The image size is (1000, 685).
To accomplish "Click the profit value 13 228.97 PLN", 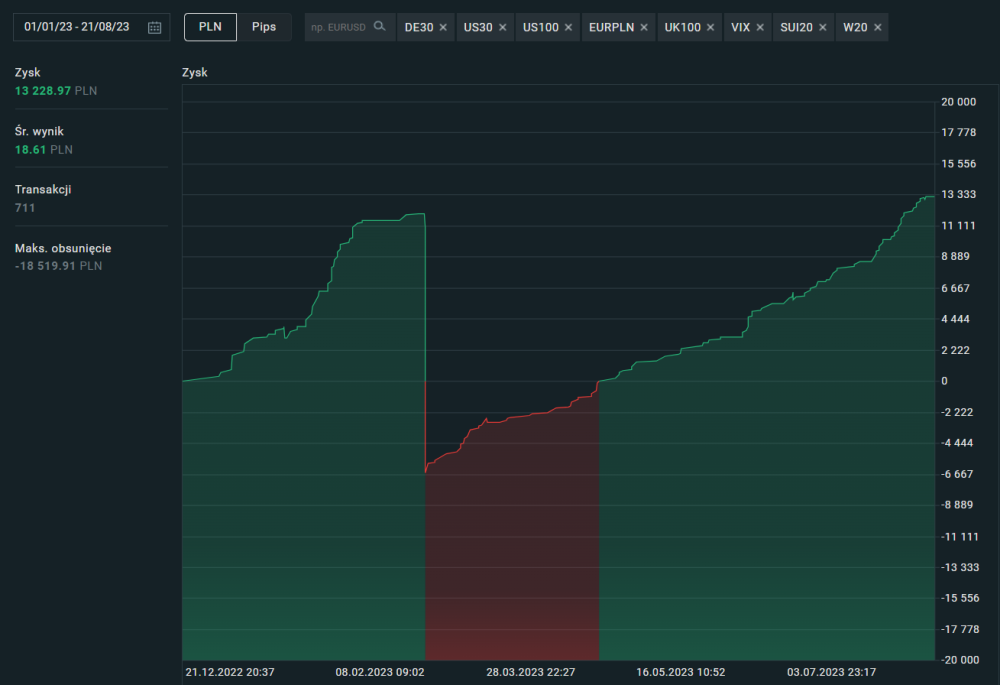I will pos(56,91).
